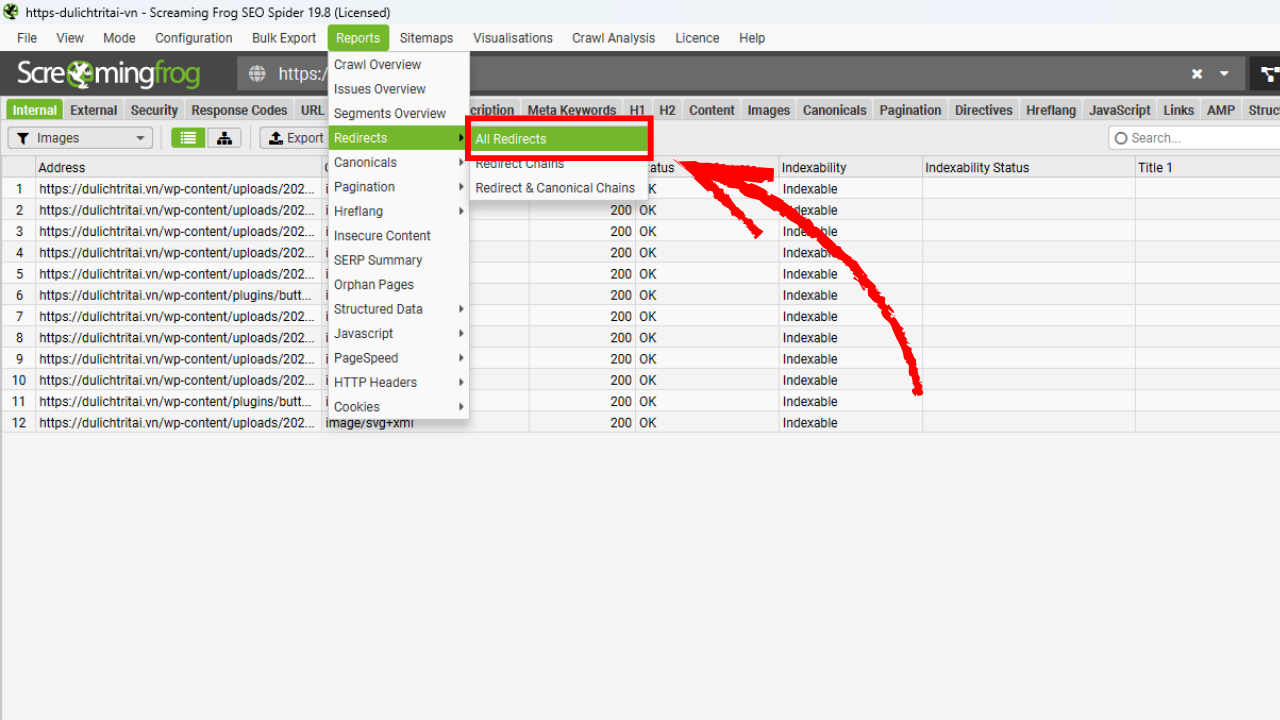Switch to the Response Codes tab
The height and width of the screenshot is (720, 1280).
tap(238, 110)
